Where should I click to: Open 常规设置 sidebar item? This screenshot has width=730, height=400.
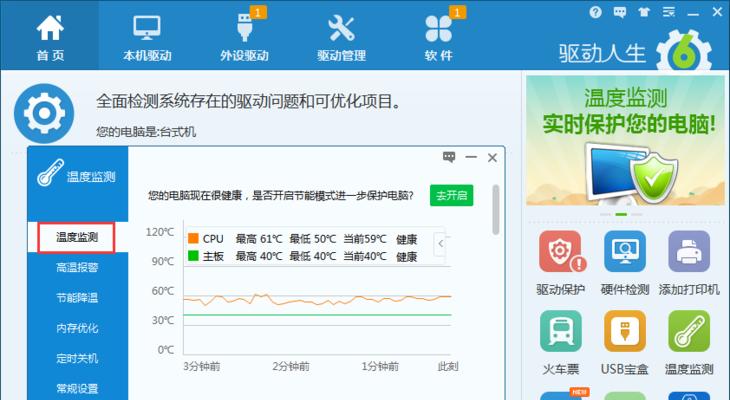(x=77, y=389)
